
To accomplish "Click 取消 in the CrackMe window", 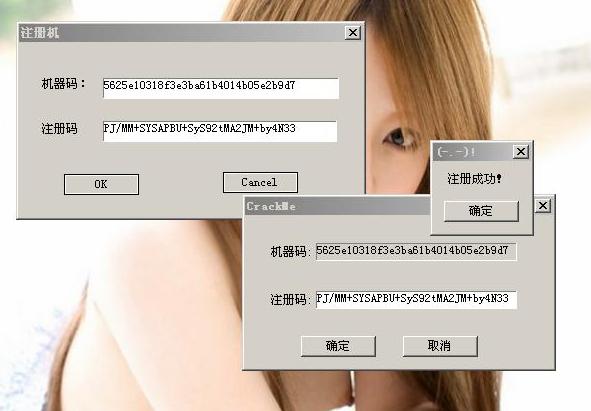I will [x=440, y=346].
